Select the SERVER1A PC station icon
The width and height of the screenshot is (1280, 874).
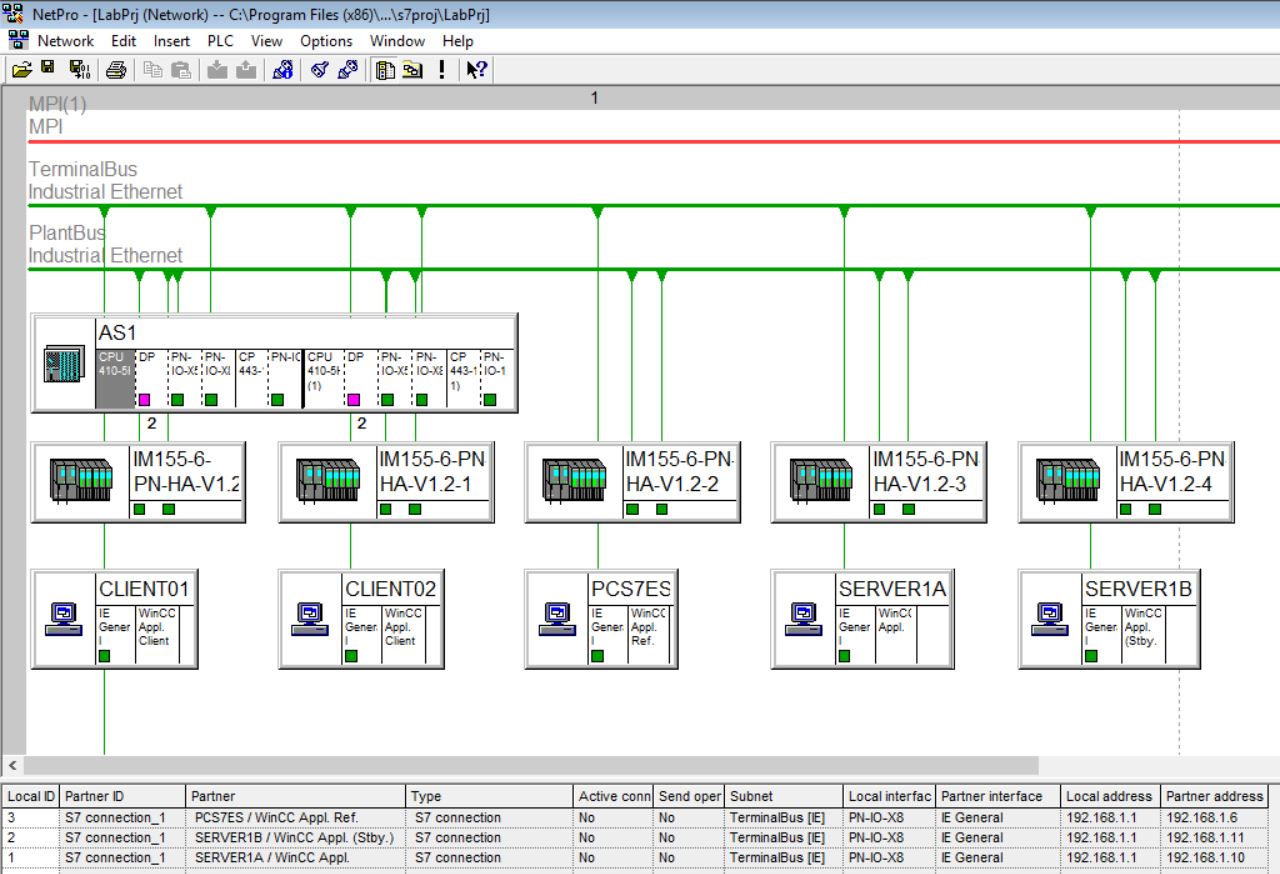[x=804, y=619]
